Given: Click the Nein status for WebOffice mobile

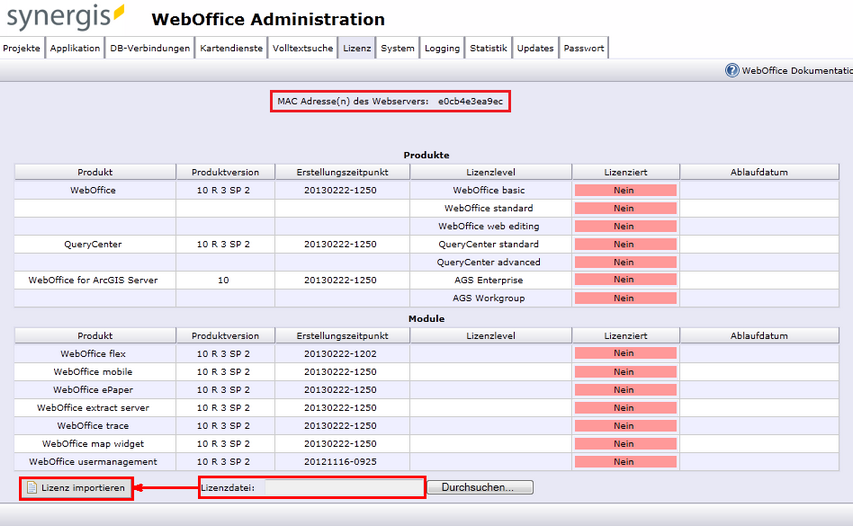Looking at the screenshot, I should 626,372.
